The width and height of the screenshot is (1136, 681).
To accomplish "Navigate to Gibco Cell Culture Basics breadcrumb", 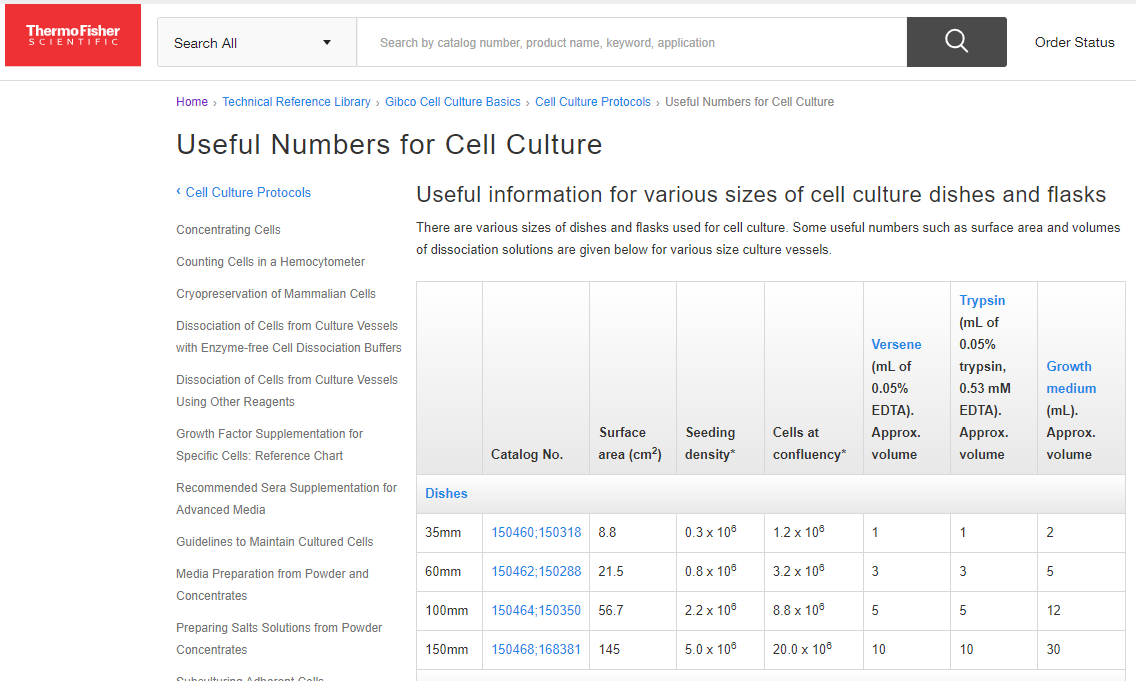I will click(452, 102).
